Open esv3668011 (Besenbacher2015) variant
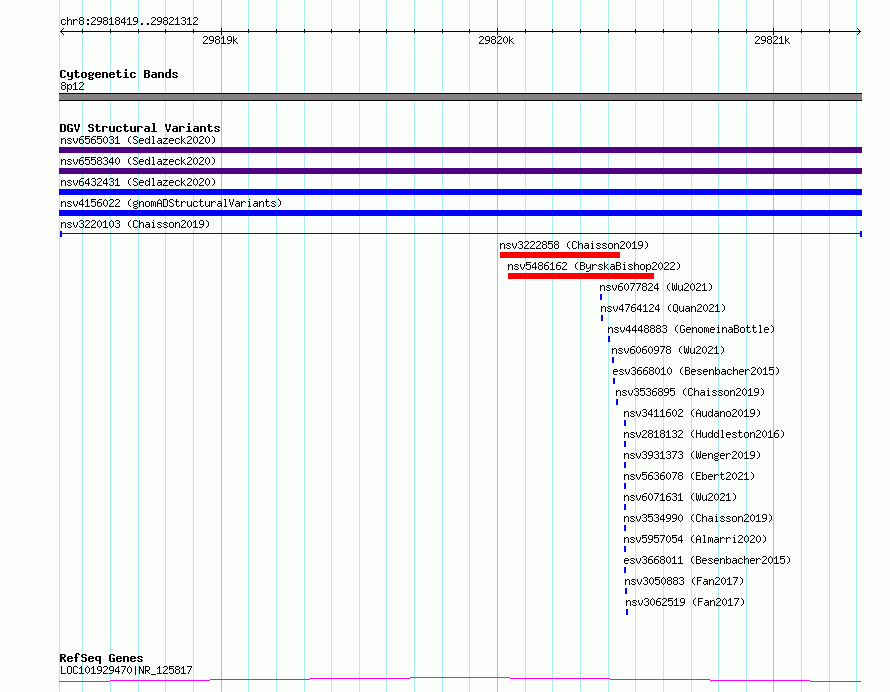This screenshot has width=890, height=692. coord(707,560)
